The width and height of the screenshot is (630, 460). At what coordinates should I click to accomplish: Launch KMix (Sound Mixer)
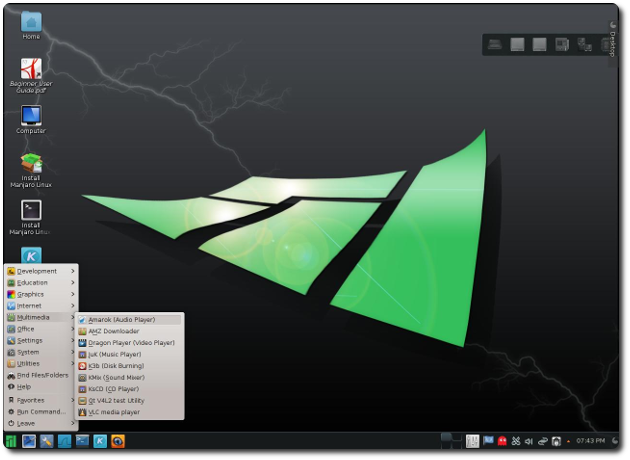tap(129, 378)
